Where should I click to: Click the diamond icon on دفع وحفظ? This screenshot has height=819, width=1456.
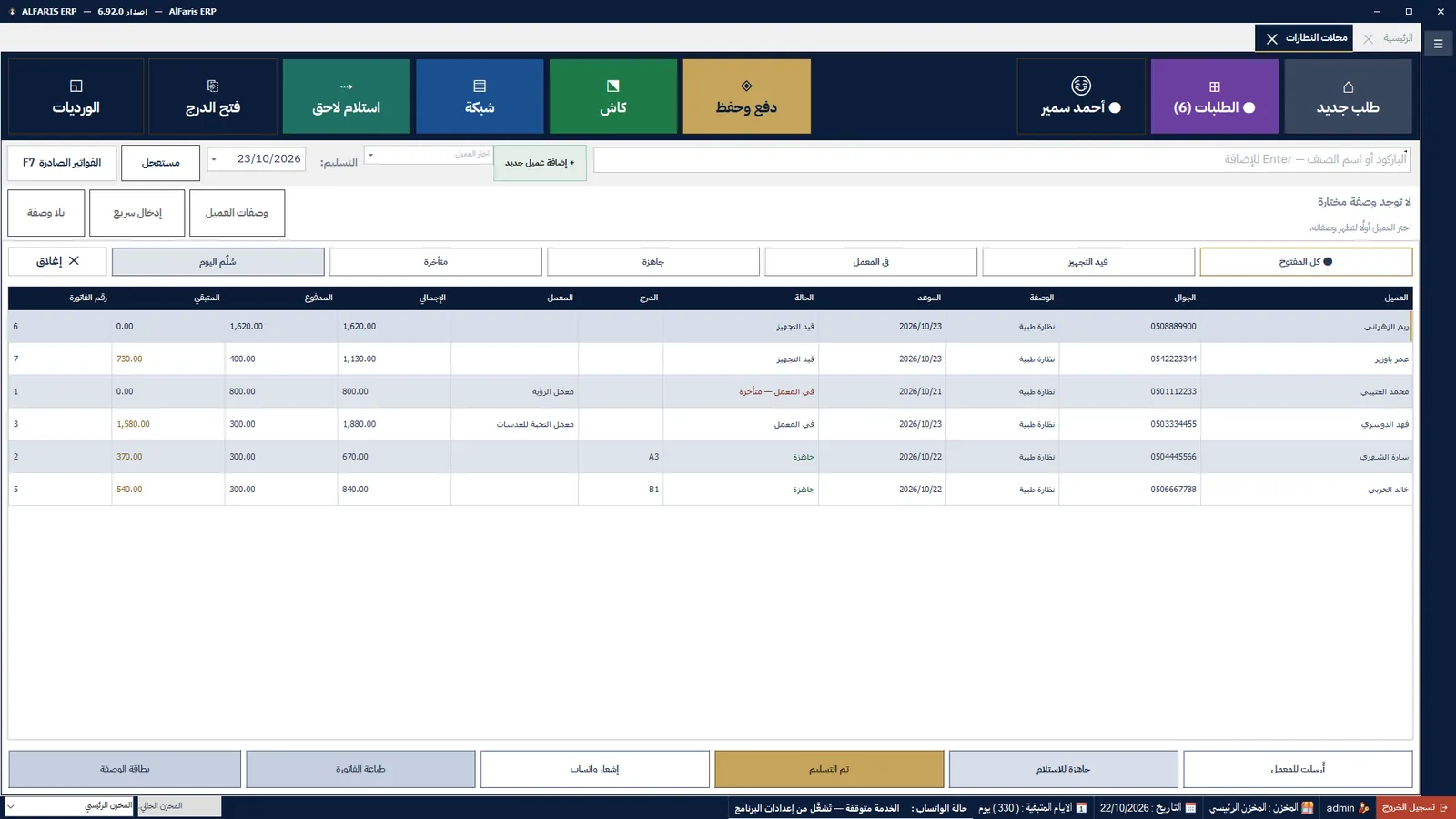point(746,86)
